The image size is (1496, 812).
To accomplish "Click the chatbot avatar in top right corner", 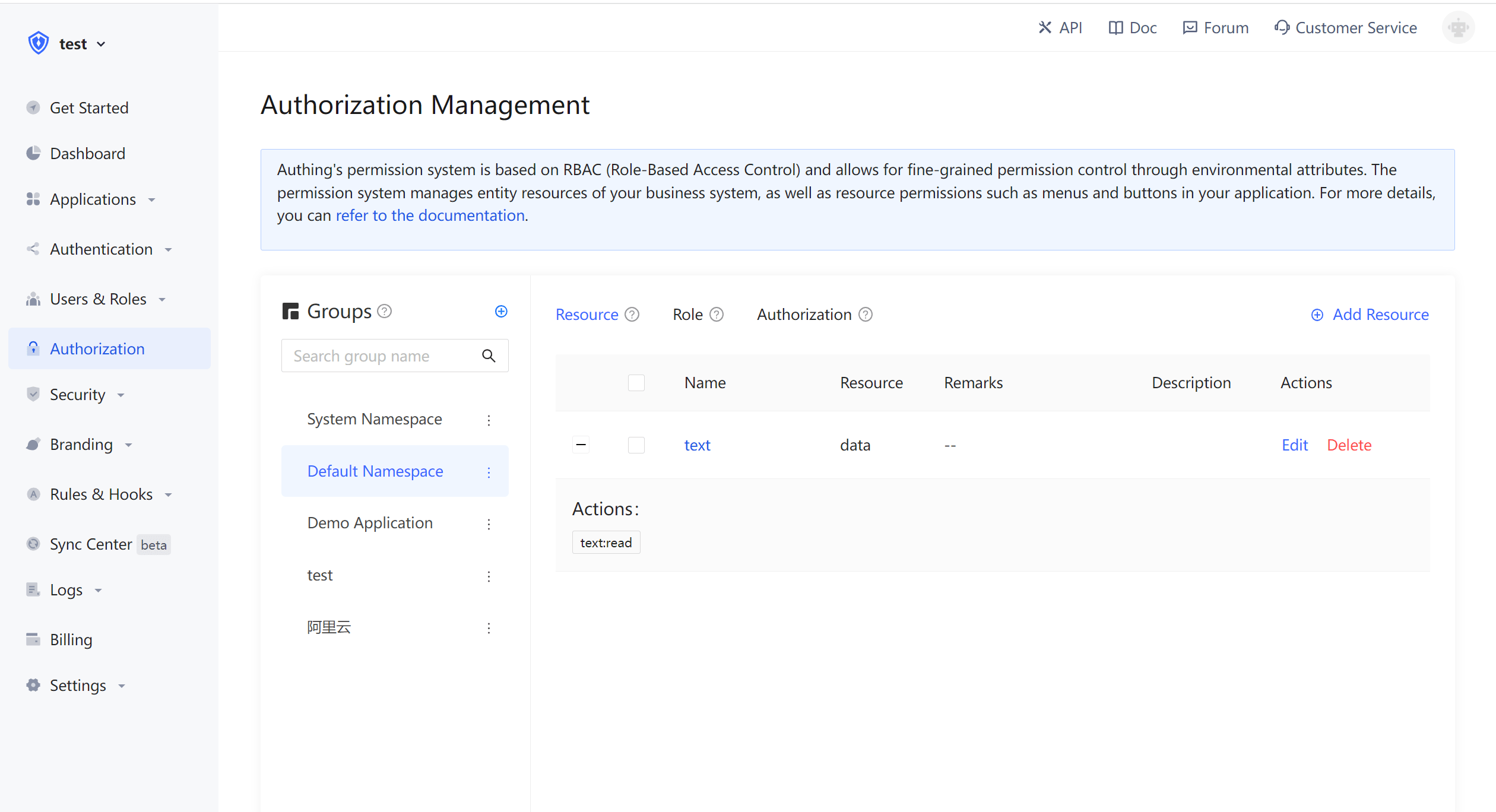I will [1459, 27].
